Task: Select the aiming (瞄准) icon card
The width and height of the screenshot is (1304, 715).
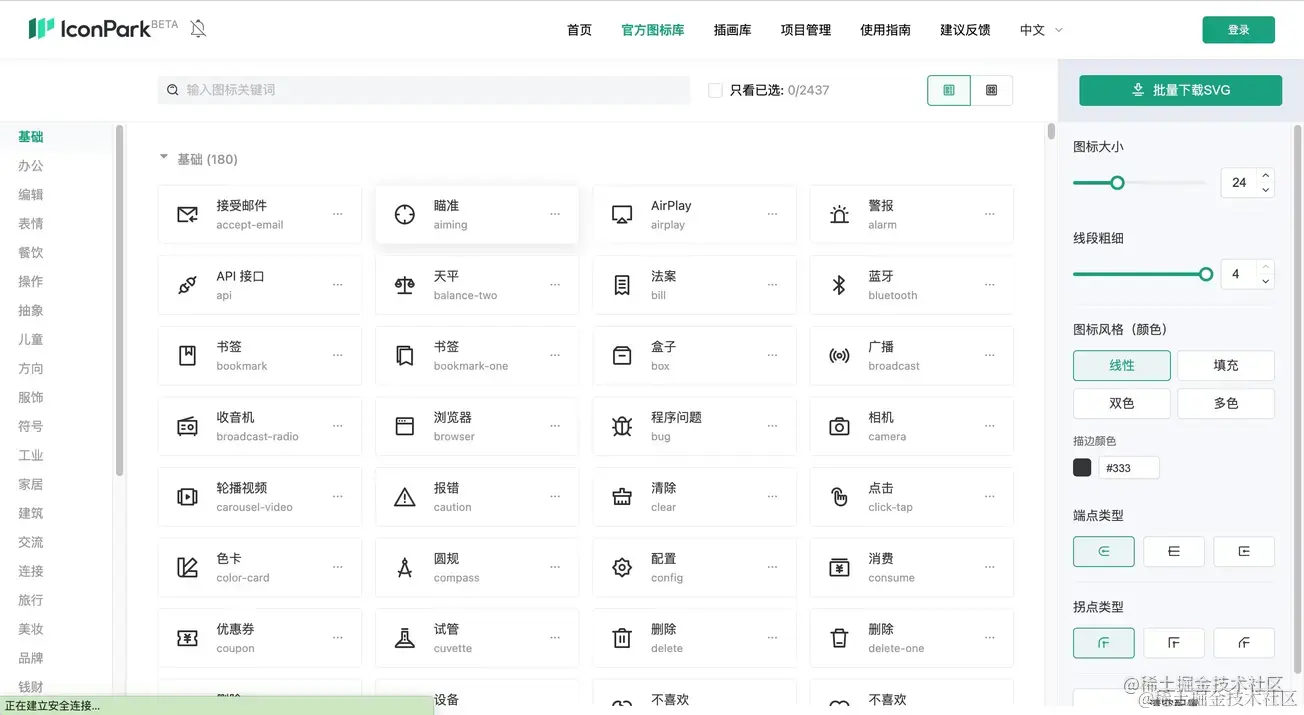Action: [x=476, y=214]
